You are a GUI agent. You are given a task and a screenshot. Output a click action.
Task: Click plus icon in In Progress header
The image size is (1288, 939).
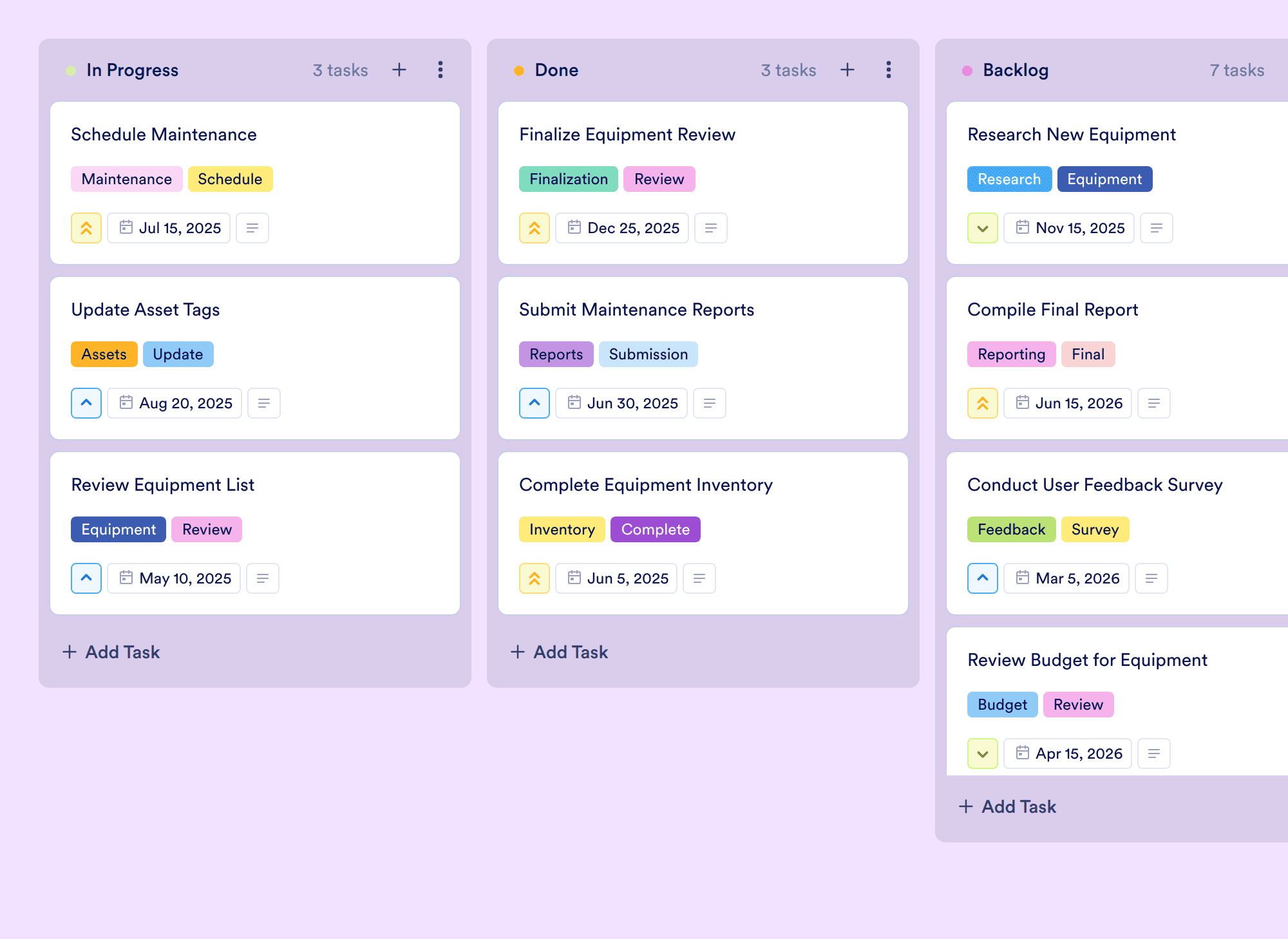(399, 70)
